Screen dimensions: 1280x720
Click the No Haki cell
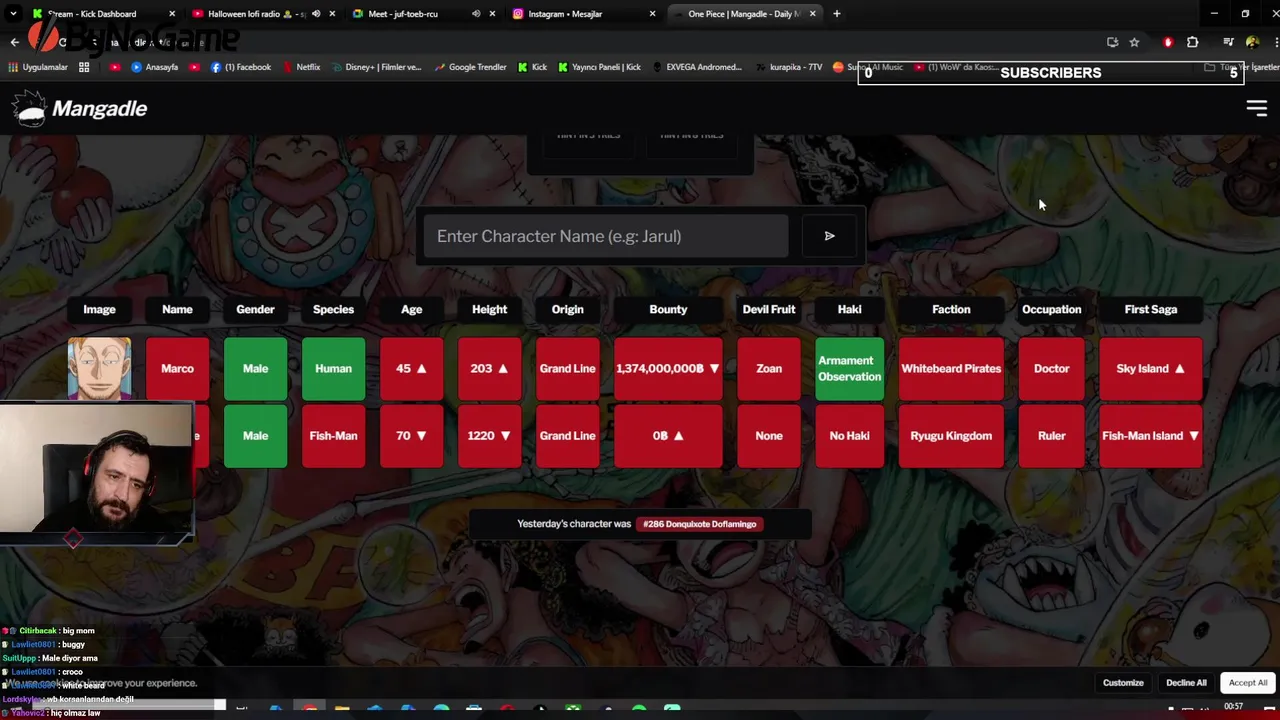coord(849,436)
